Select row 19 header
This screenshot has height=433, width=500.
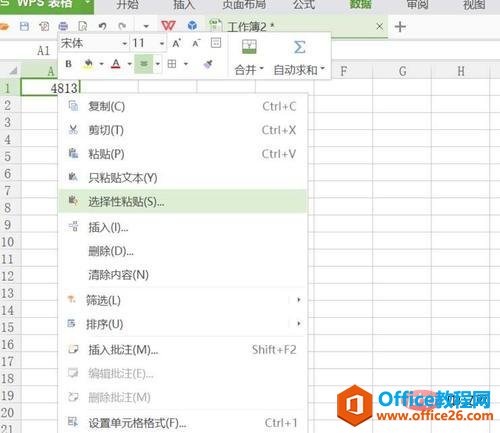point(10,395)
